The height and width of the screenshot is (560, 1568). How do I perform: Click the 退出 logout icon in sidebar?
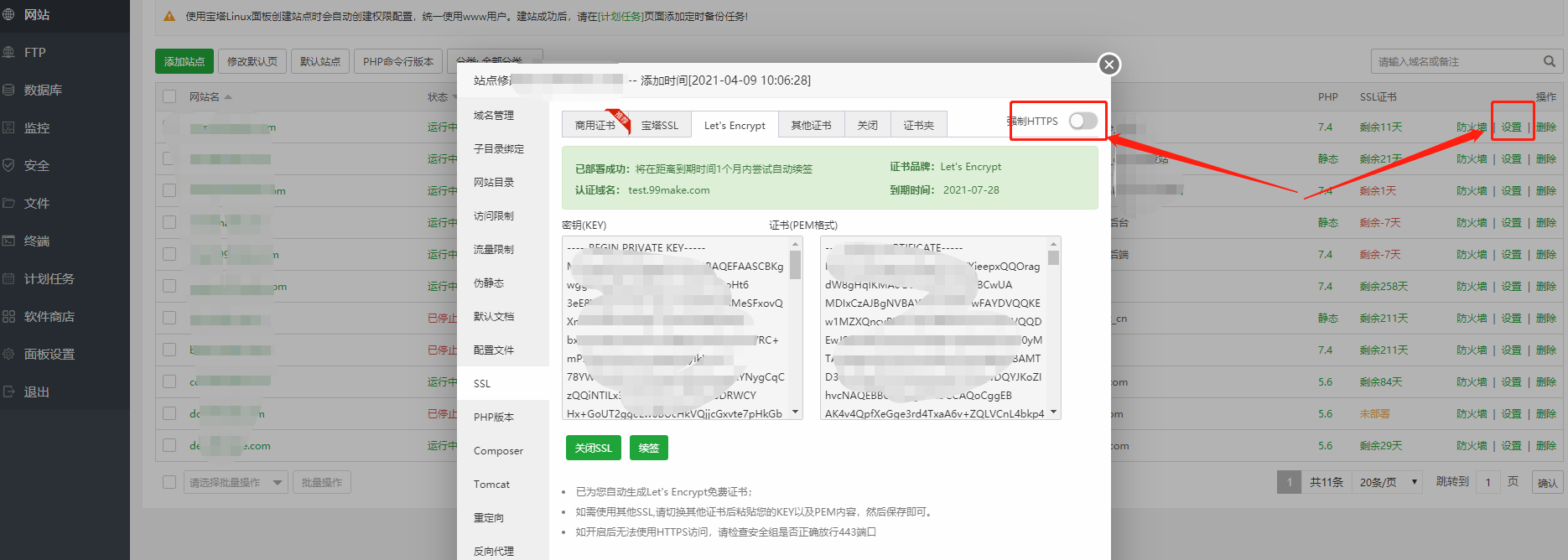coord(9,391)
